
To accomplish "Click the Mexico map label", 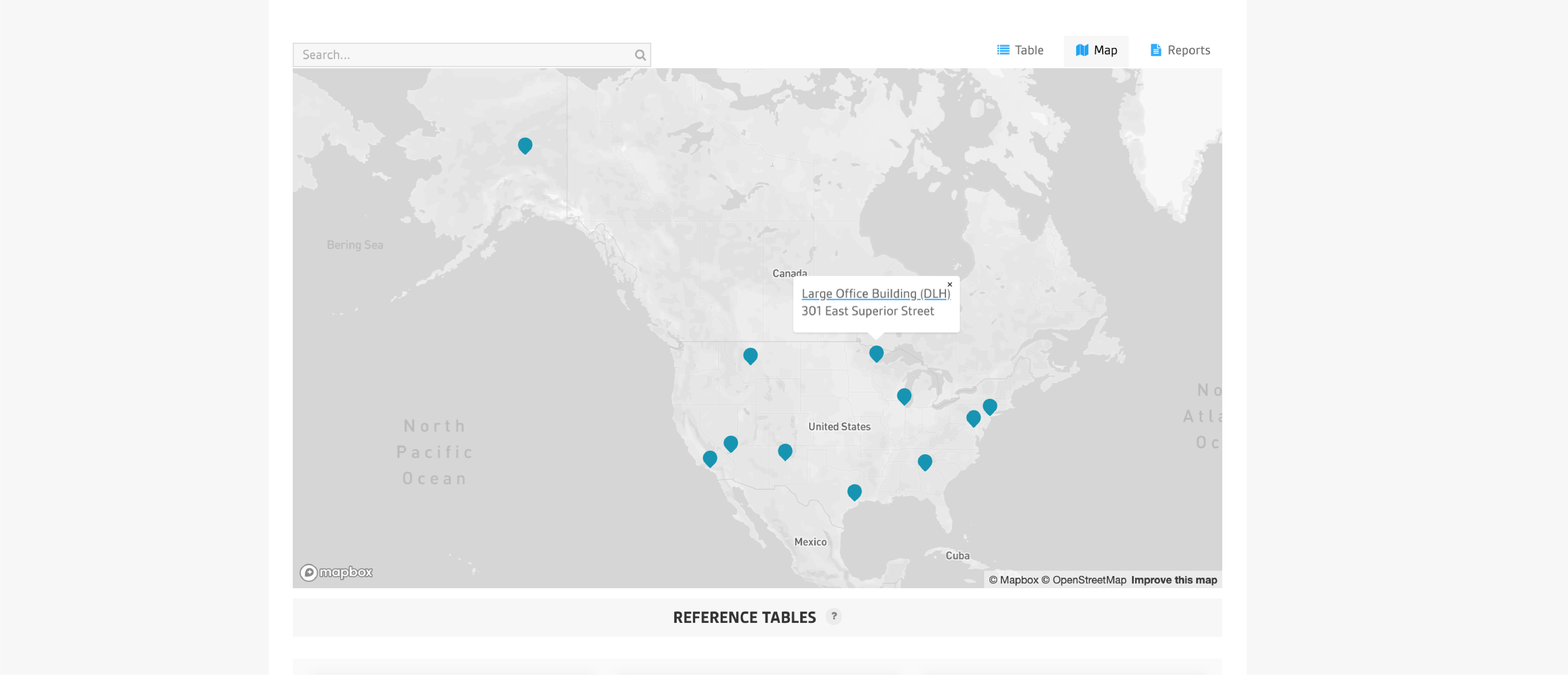I will [x=810, y=542].
